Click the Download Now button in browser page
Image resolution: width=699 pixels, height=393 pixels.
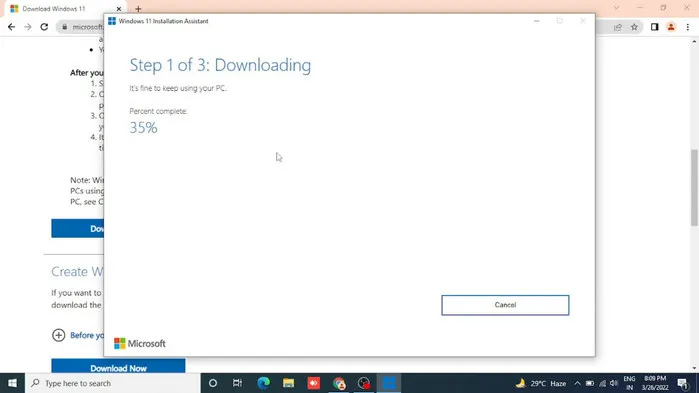pos(118,366)
